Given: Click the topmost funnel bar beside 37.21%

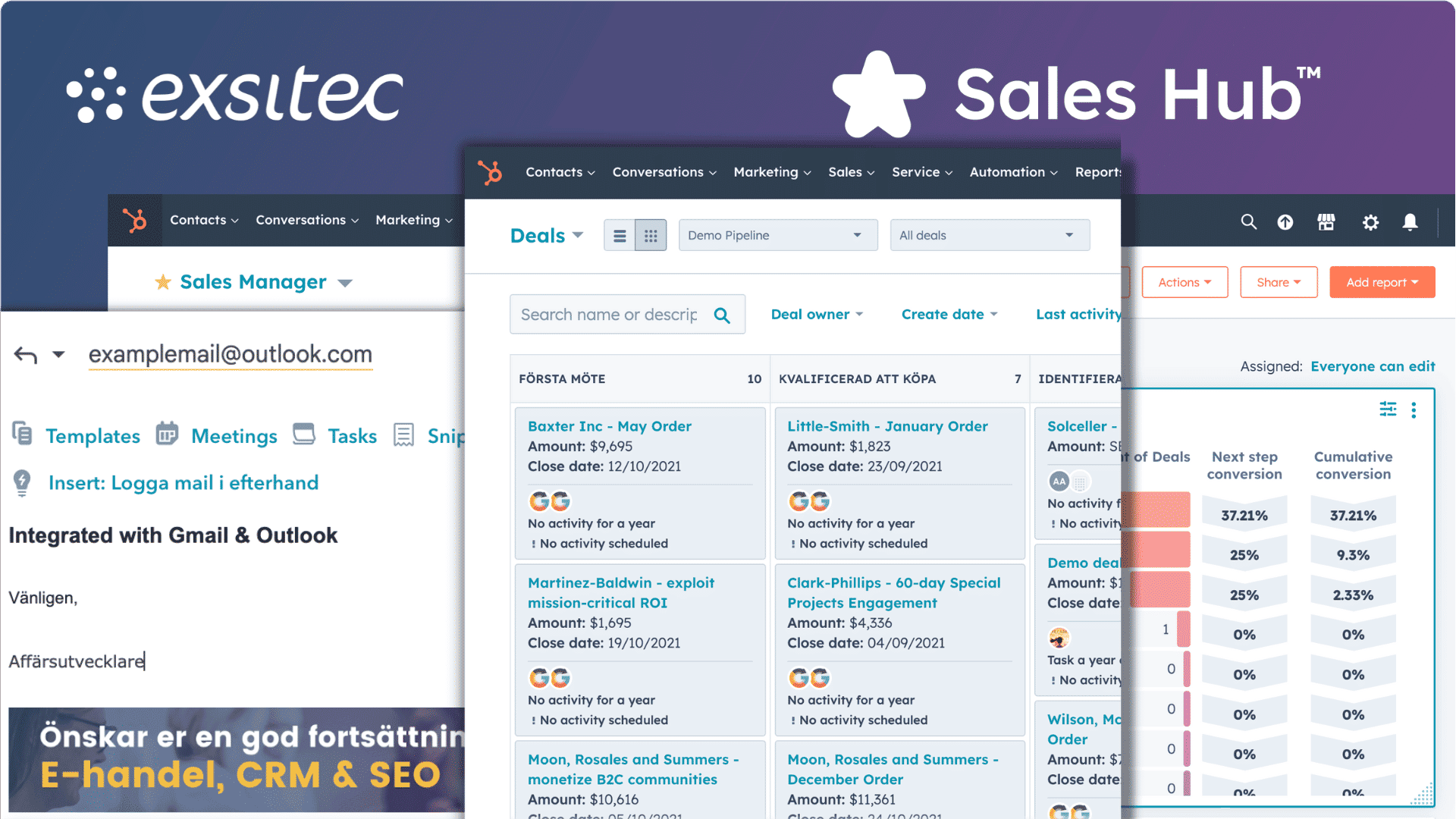Looking at the screenshot, I should pos(1156,510).
